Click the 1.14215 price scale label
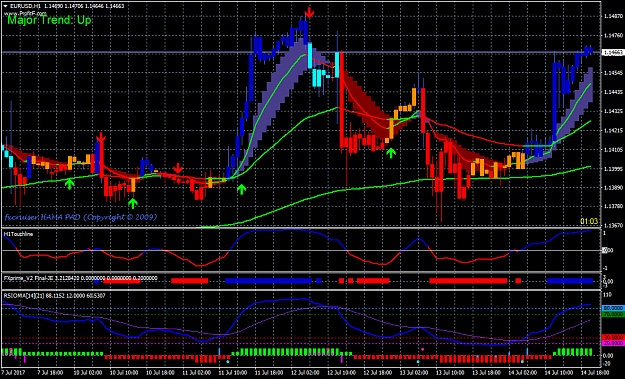 (x=613, y=130)
